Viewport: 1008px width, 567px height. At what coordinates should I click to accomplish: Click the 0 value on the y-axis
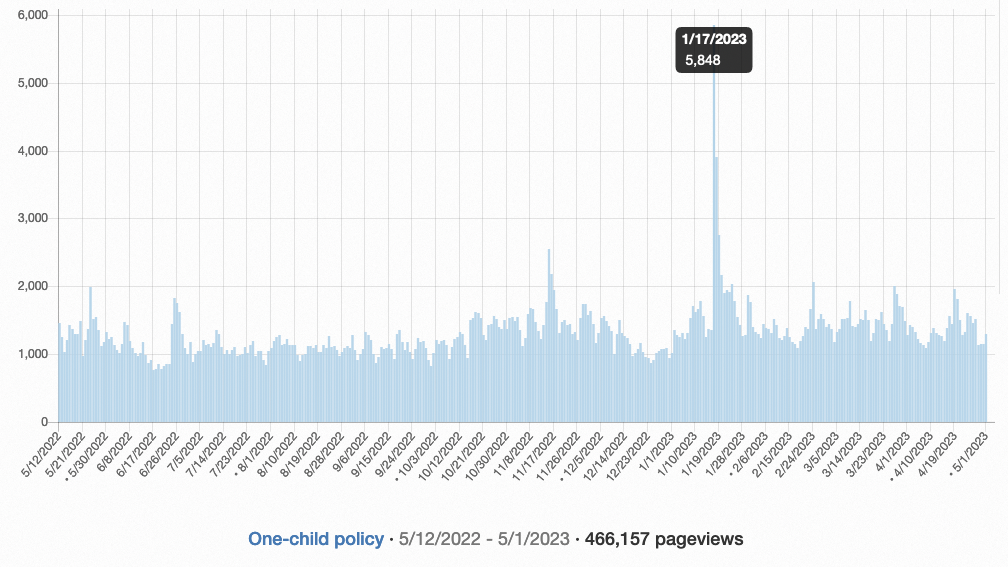(x=45, y=422)
